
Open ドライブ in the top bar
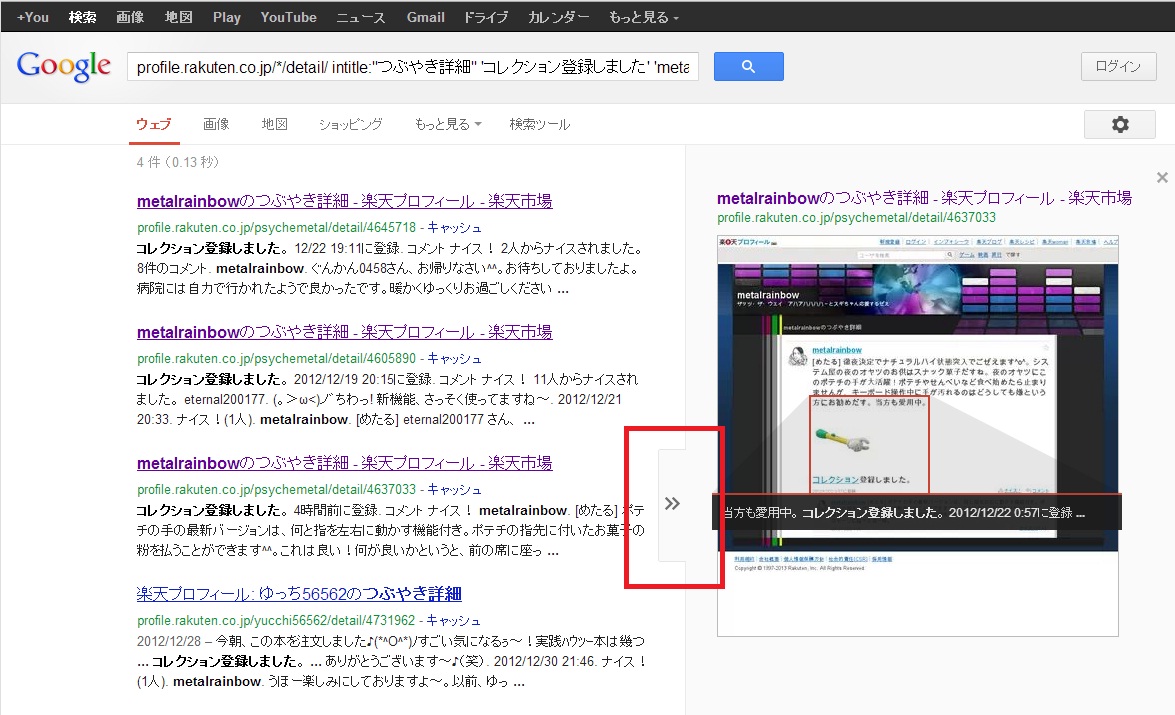click(x=486, y=17)
